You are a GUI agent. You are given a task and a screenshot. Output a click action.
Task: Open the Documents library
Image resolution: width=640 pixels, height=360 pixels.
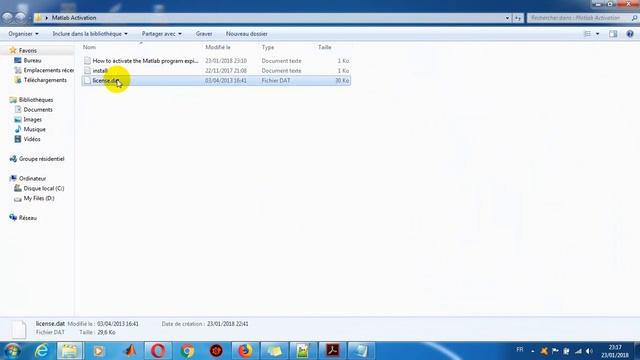pos(38,109)
